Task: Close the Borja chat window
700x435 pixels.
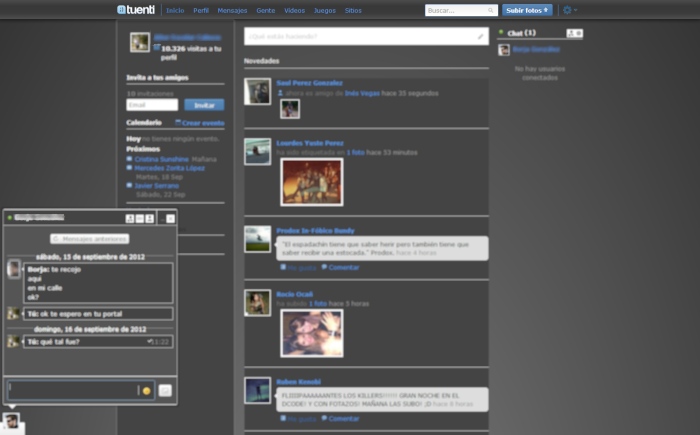Action: (171, 218)
